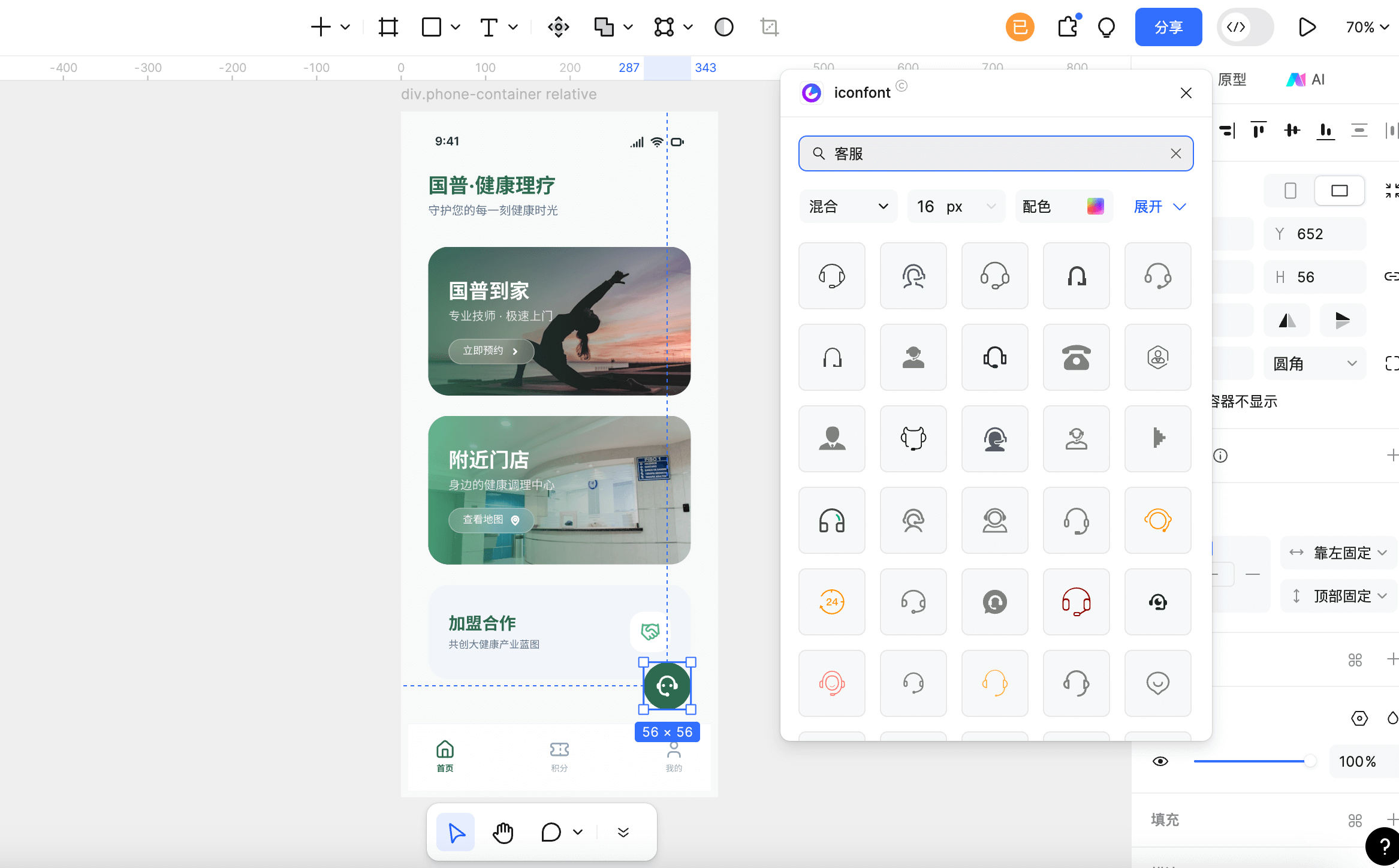Image resolution: width=1399 pixels, height=868 pixels.
Task: Toggle layer visibility eye next to opacity
Action: pos(1160,761)
